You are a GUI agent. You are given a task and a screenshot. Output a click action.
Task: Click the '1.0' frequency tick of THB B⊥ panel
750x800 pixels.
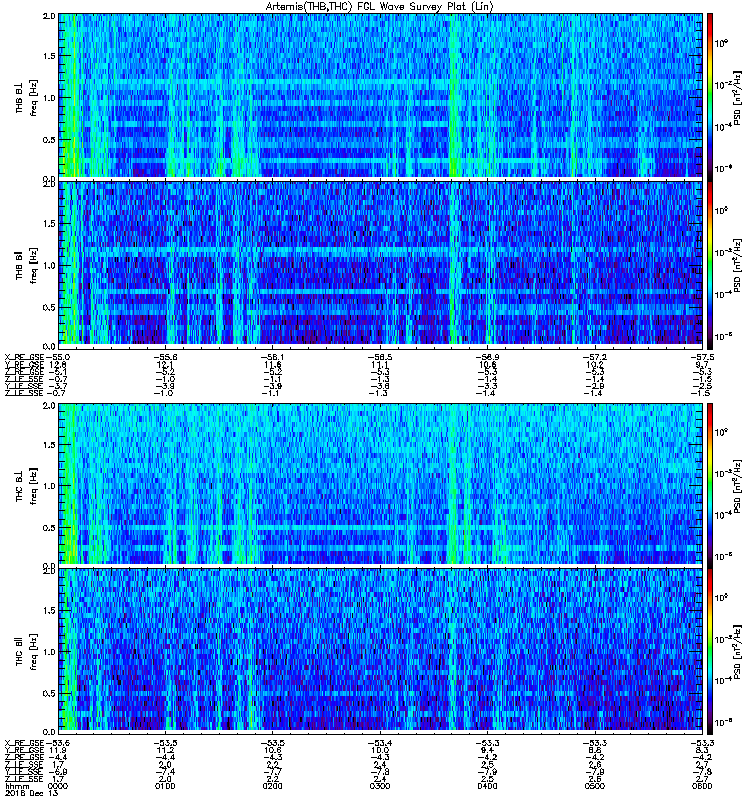pos(49,98)
